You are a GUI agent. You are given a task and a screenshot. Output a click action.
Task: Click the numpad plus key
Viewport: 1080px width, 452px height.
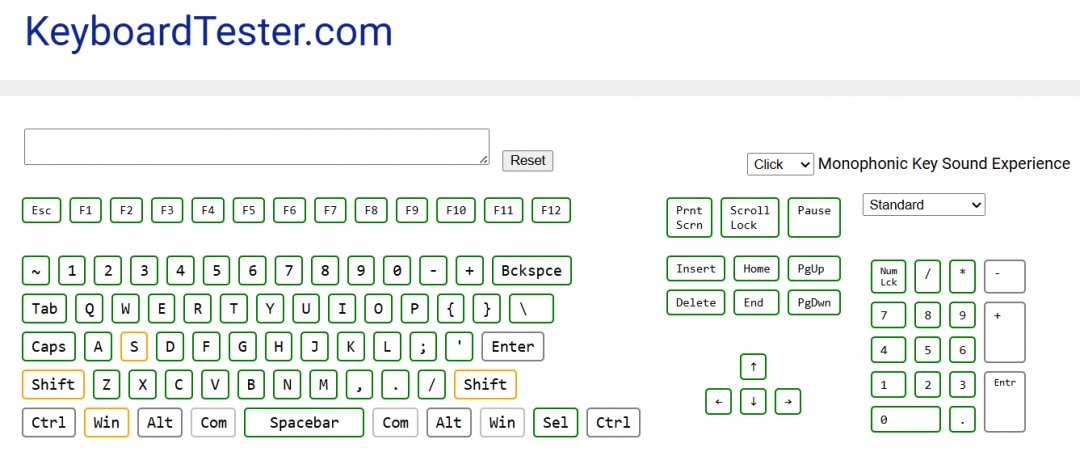[x=1004, y=332]
